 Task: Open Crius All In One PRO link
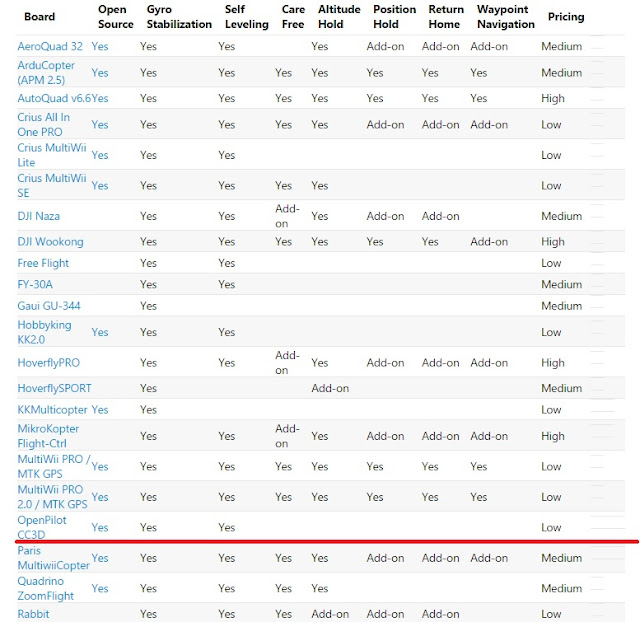pos(43,124)
